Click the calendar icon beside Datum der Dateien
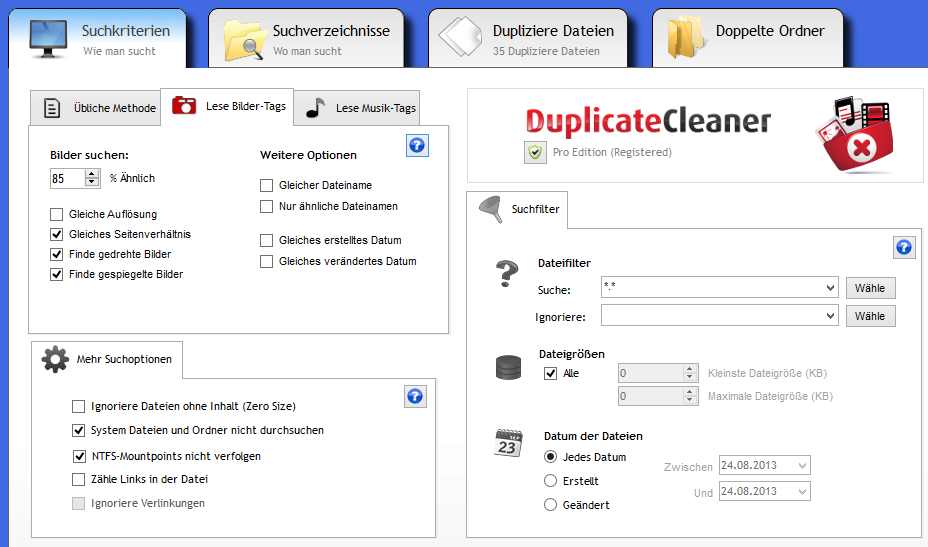 [509, 443]
